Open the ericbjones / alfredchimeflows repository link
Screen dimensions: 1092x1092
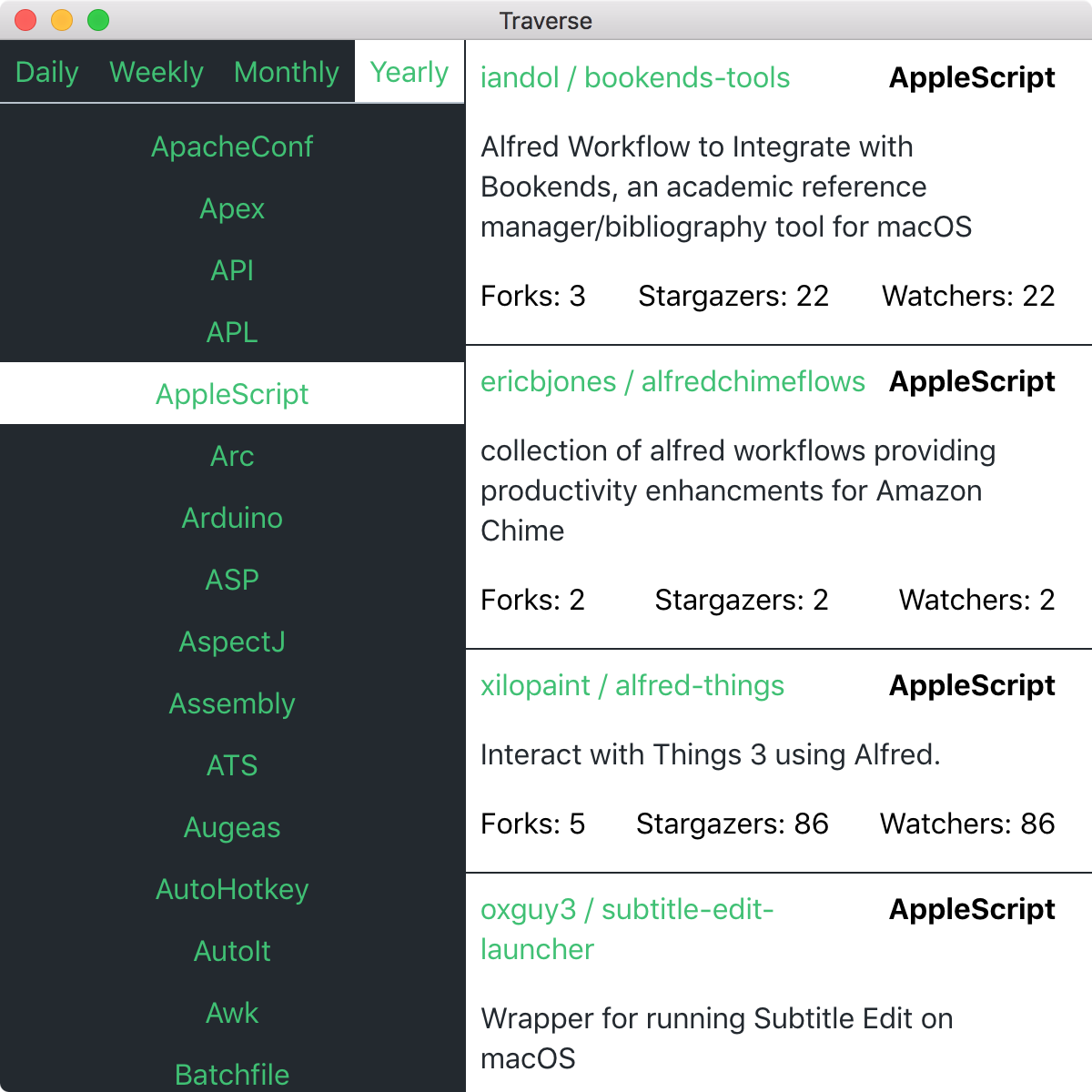tap(672, 381)
